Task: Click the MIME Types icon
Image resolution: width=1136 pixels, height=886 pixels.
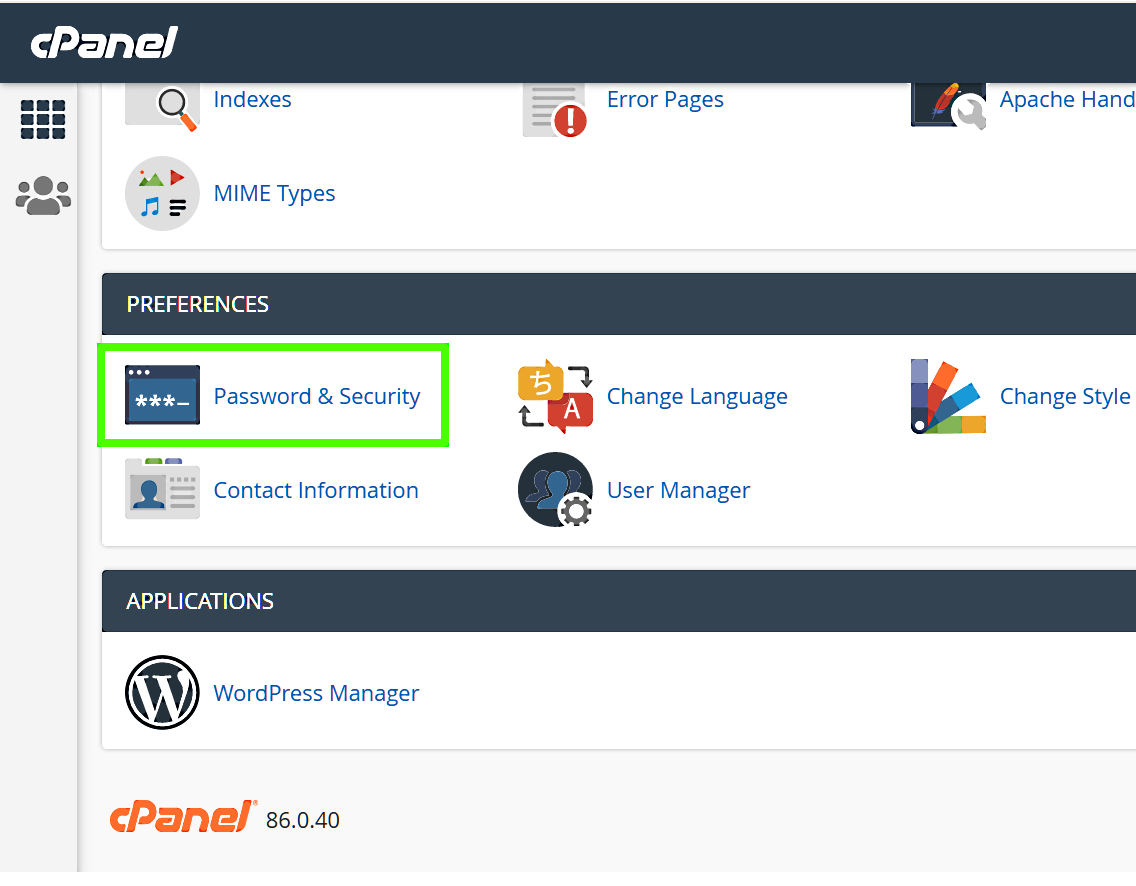Action: (x=162, y=193)
